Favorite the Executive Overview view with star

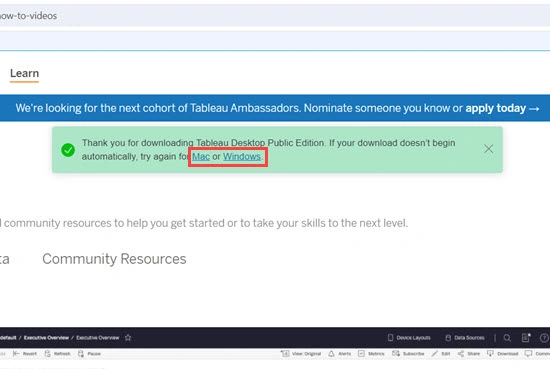click(x=128, y=337)
